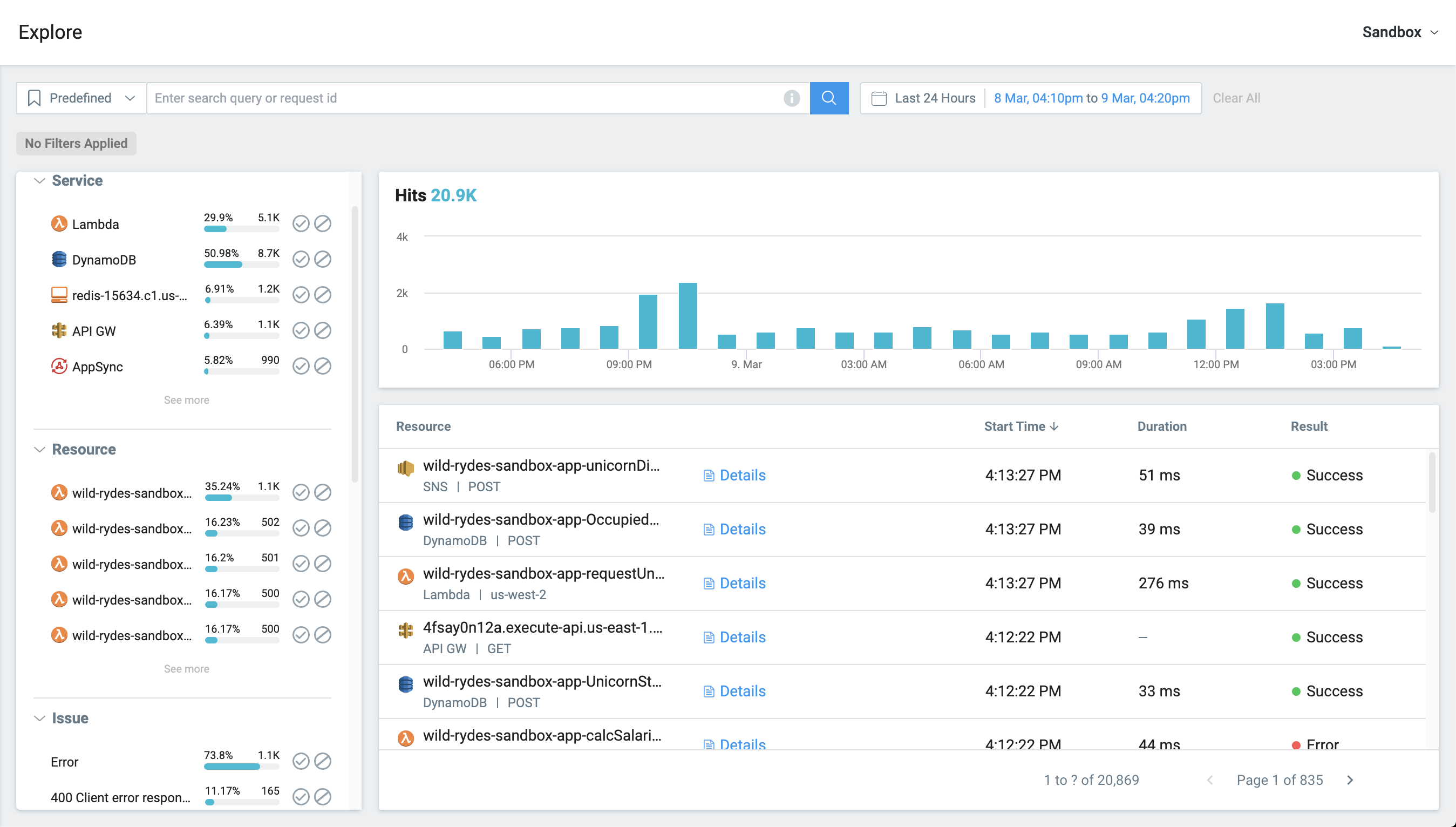The width and height of the screenshot is (1456, 827).
Task: Click the Lambda service icon
Action: click(59, 224)
